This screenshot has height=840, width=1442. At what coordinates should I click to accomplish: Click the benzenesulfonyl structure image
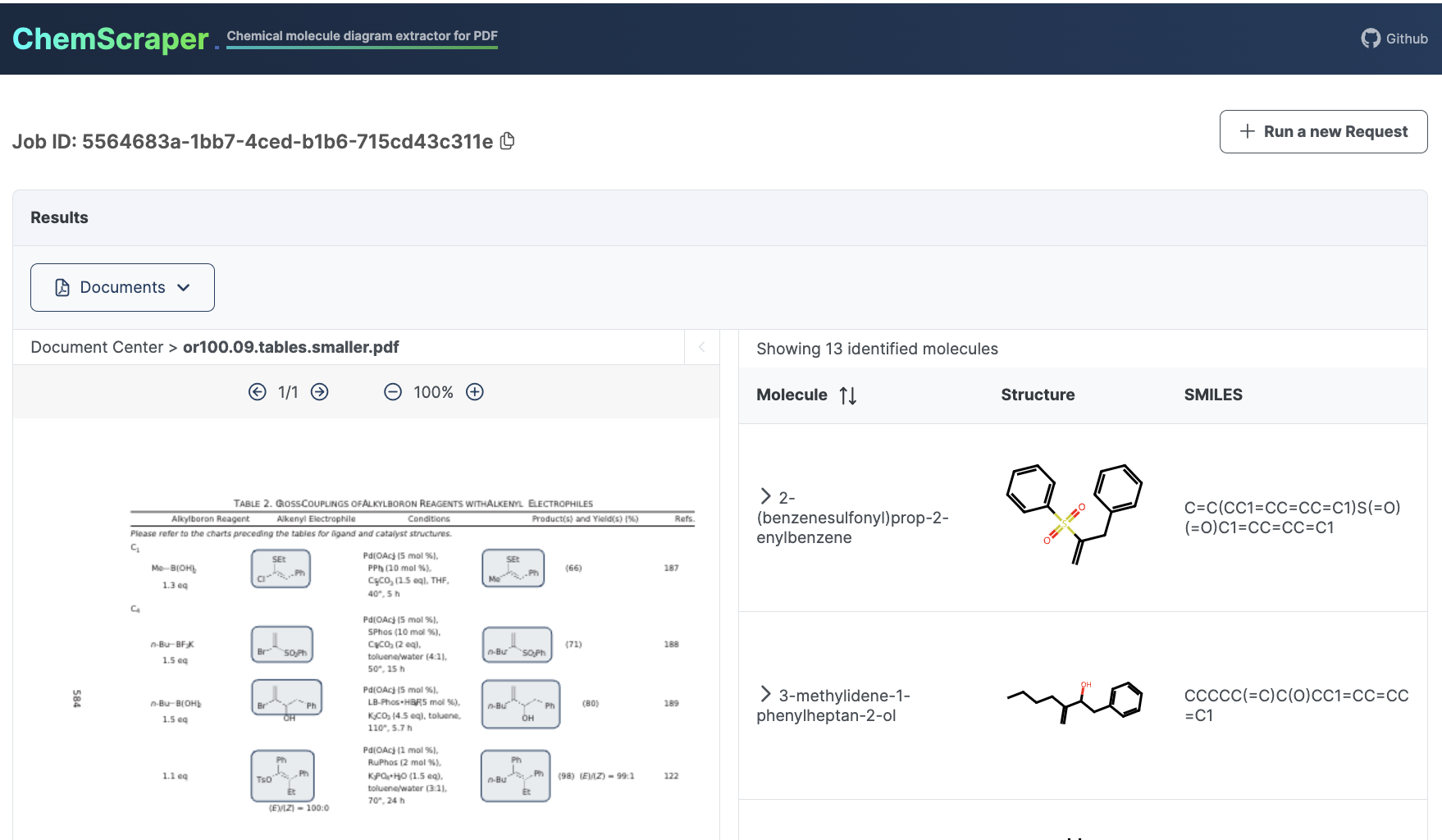point(1074,515)
